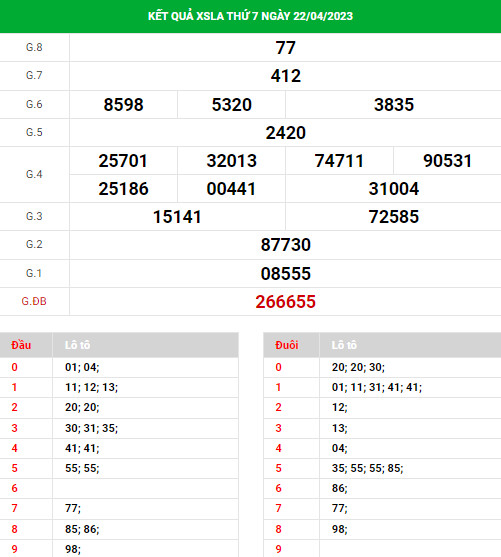Click the G.1 number 08555
The height and width of the screenshot is (557, 501).
point(285,274)
